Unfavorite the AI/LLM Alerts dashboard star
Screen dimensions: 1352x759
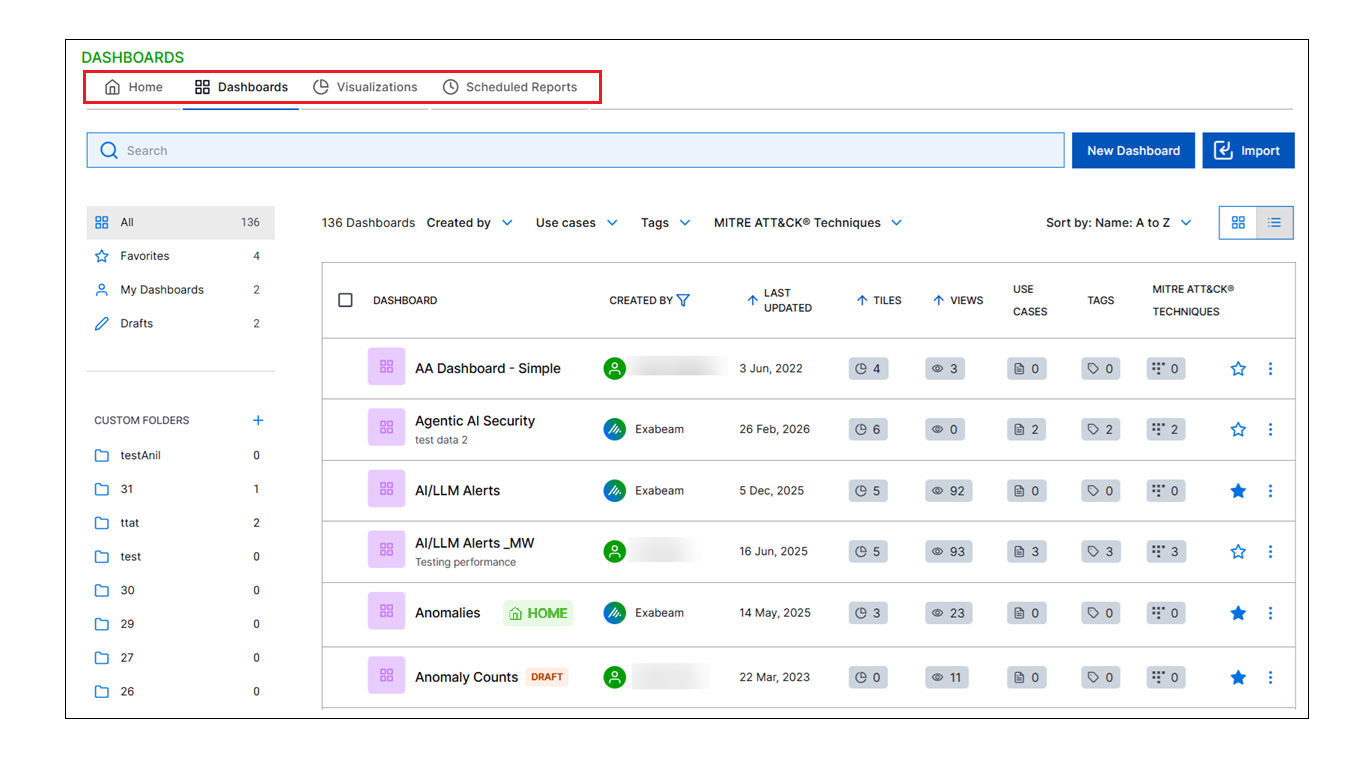pos(1238,491)
